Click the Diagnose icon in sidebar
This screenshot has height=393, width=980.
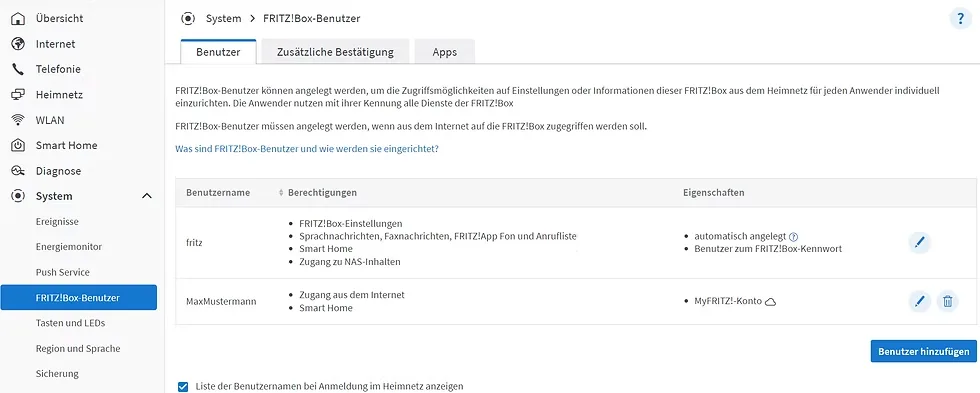tap(18, 171)
